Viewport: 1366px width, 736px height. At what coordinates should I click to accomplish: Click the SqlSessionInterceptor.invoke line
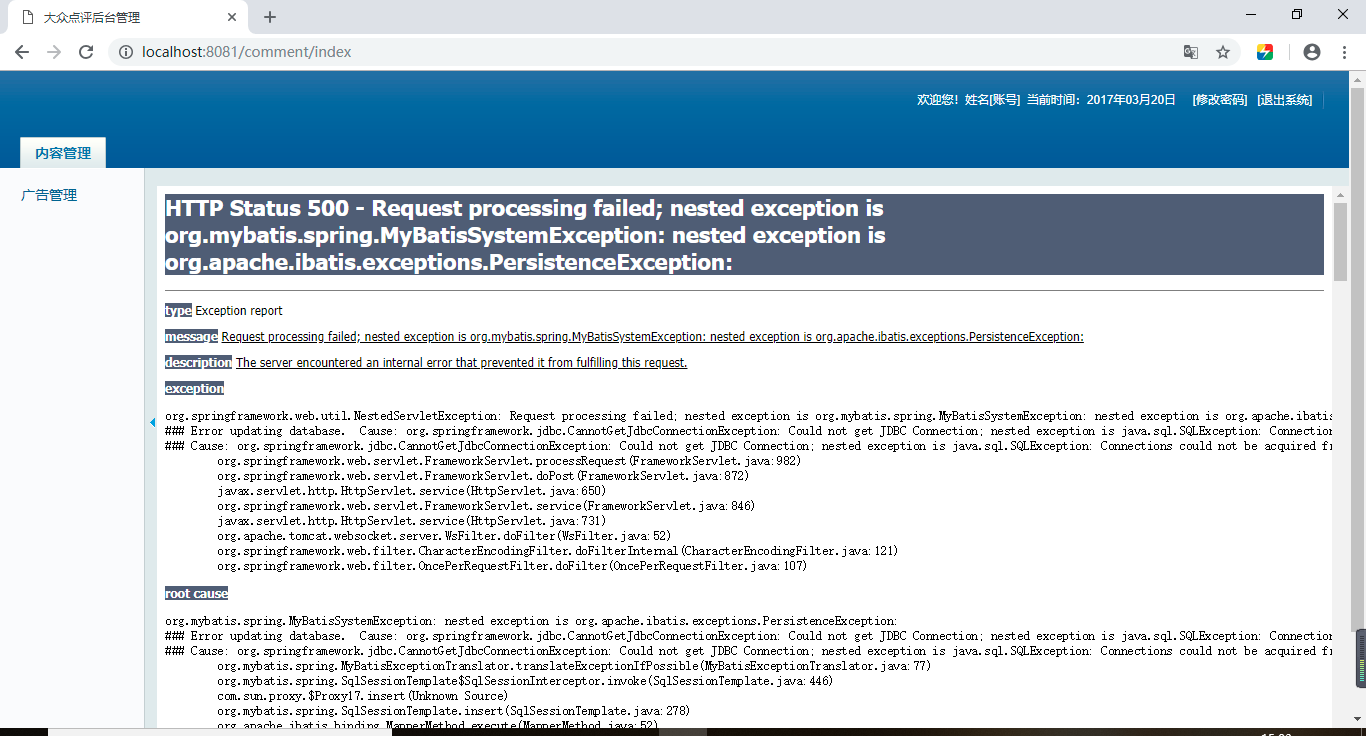pos(525,680)
